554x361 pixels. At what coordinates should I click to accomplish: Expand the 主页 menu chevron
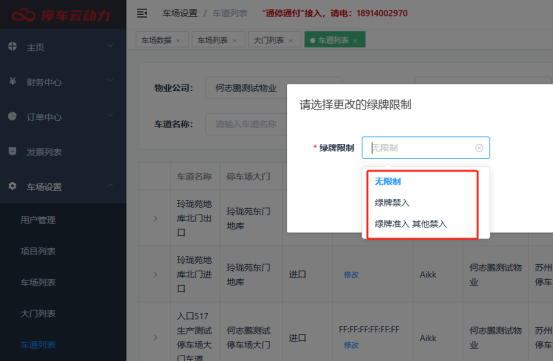pyautogui.click(x=110, y=46)
